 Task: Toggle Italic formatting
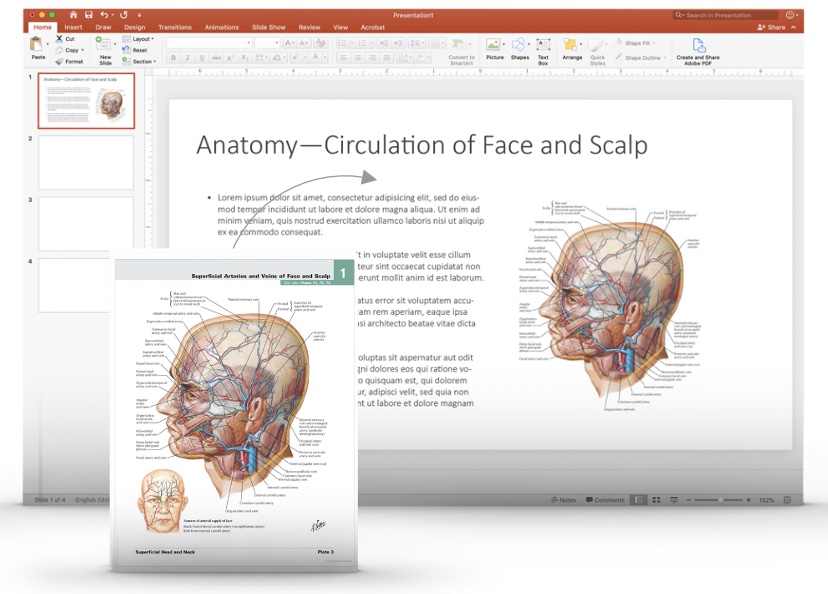[187, 58]
